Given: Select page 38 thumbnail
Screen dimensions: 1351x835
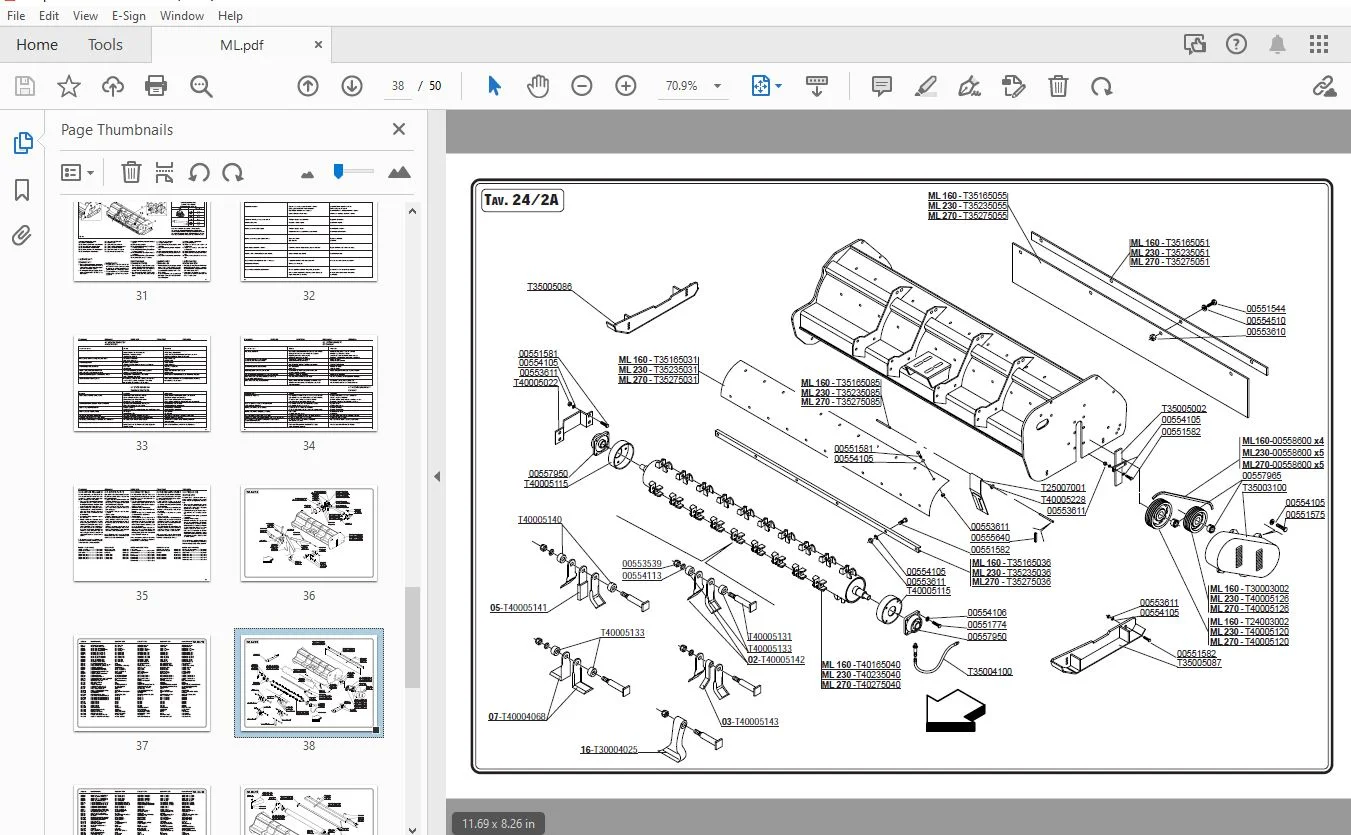Looking at the screenshot, I should coord(309,684).
